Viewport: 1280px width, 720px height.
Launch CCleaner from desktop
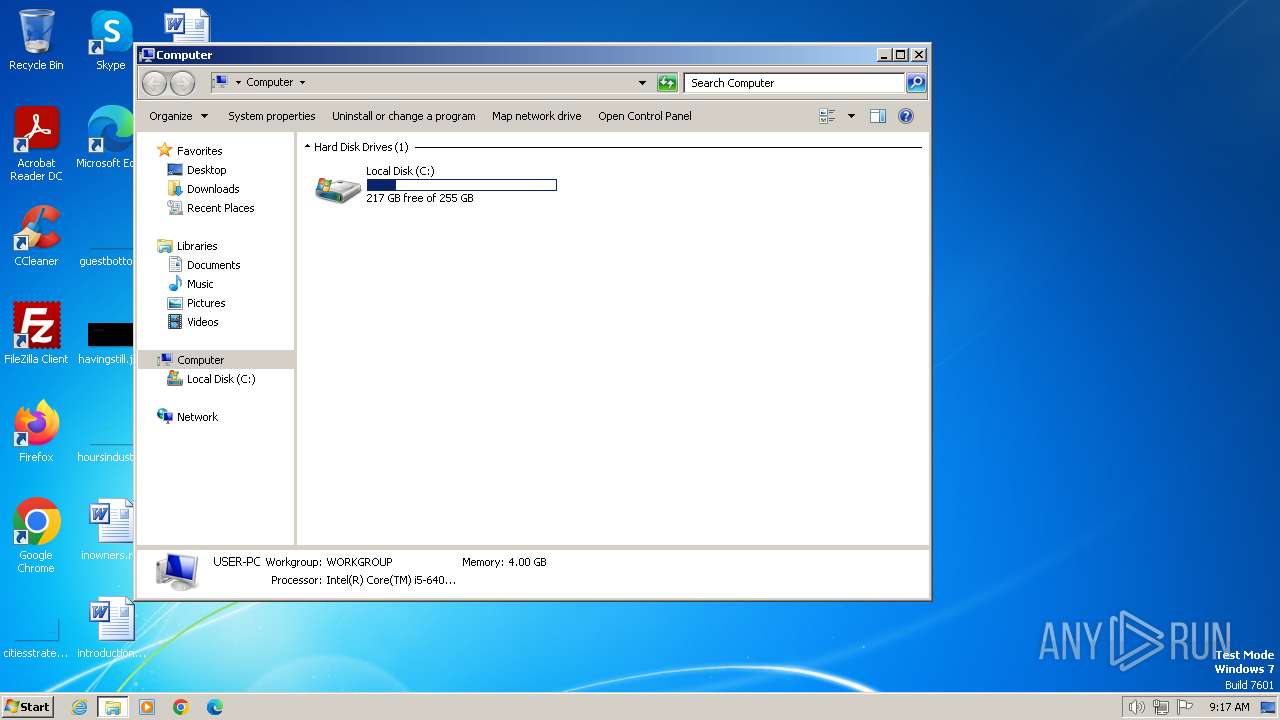36,236
